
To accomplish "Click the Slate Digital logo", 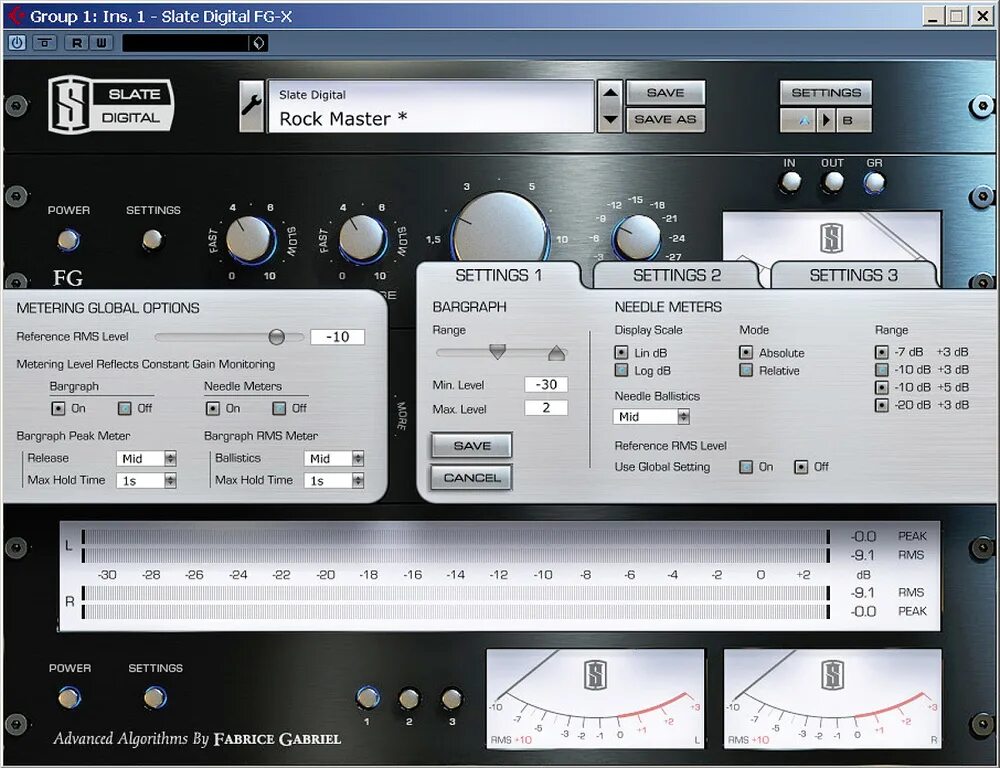I will [x=111, y=105].
